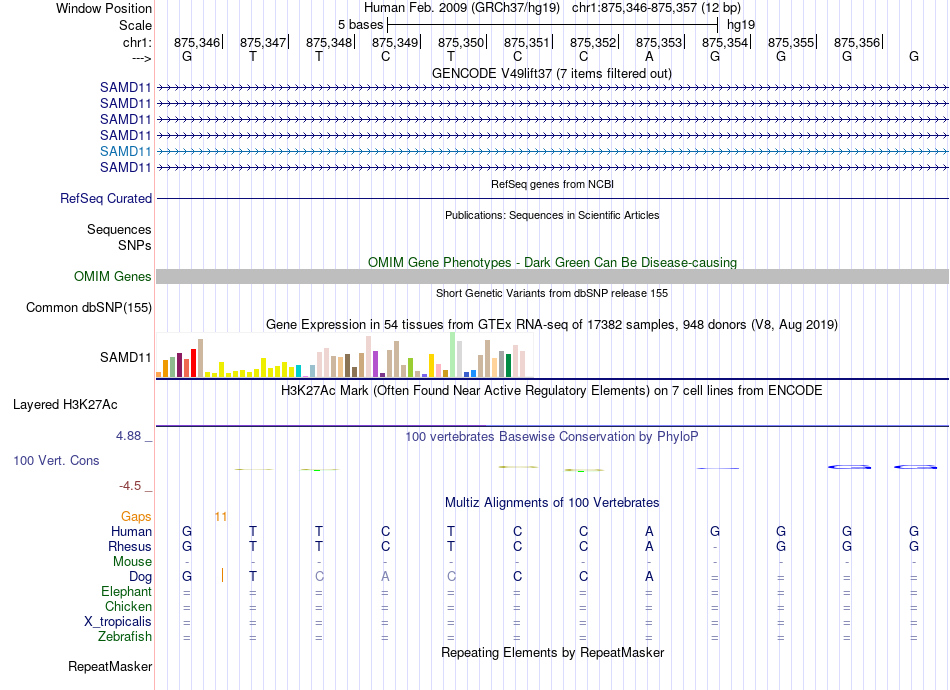Image resolution: width=950 pixels, height=690 pixels.
Task: Click the chr1:875,346-875,357 (12 bp) position text
Action: pos(656,8)
